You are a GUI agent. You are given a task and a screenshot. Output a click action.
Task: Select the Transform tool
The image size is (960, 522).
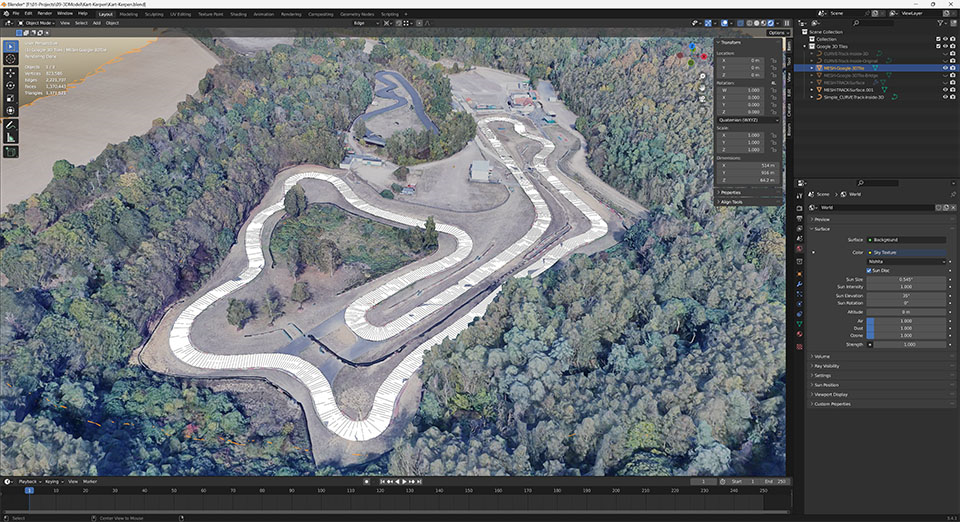tap(10, 110)
